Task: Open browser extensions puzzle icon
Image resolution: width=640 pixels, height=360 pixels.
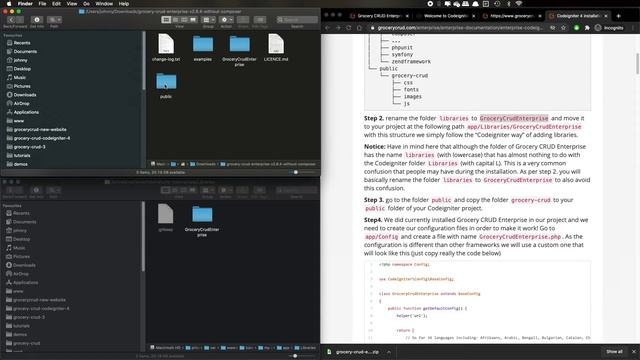Action: (x=587, y=28)
